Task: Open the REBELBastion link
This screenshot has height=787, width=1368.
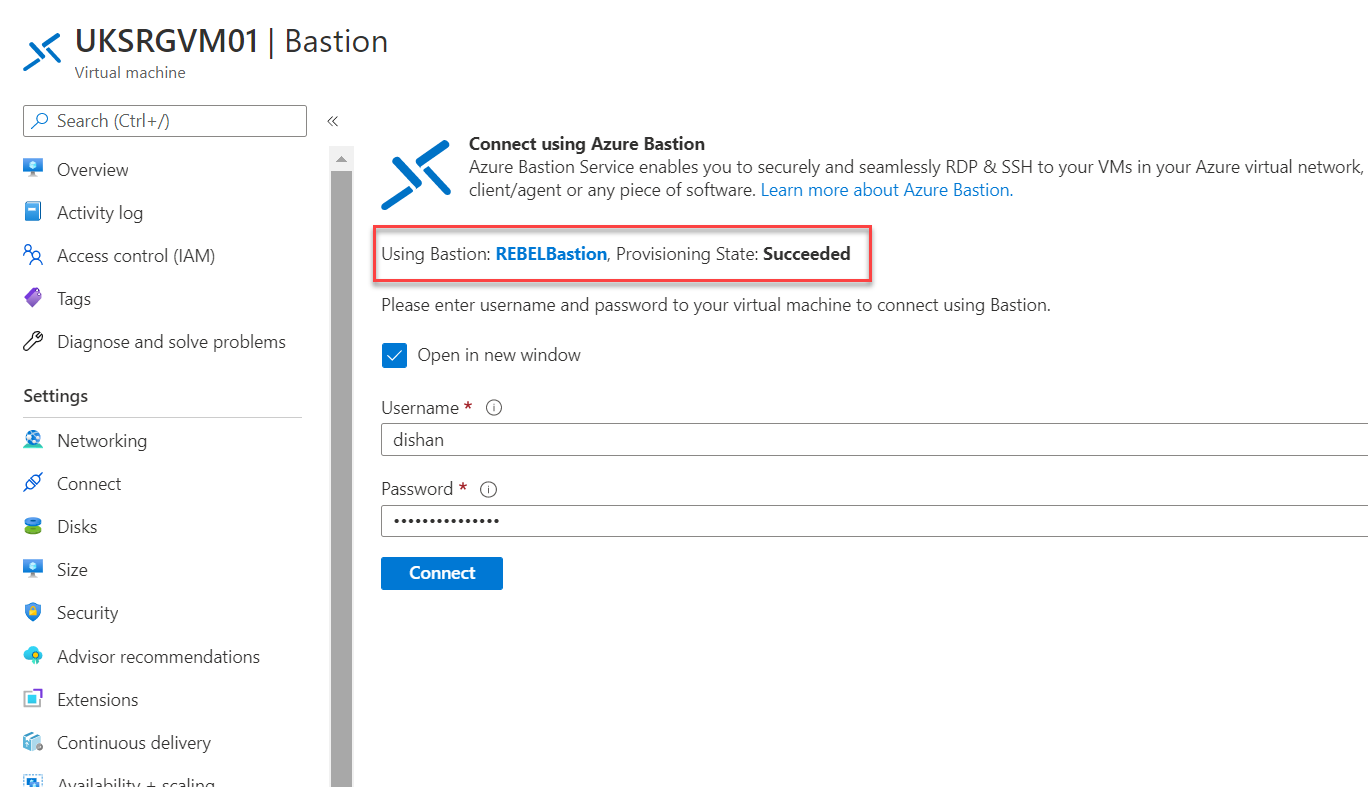Action: [551, 254]
